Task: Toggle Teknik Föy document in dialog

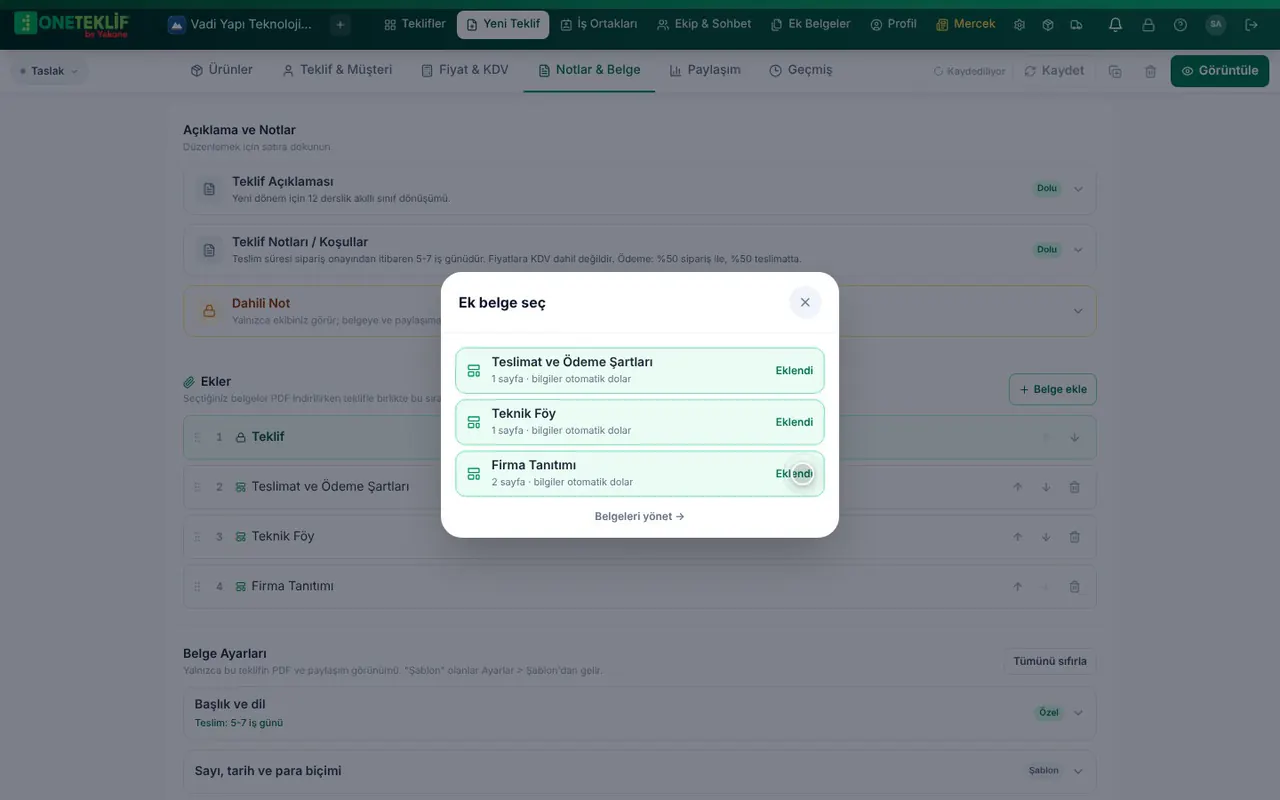Action: pyautogui.click(x=640, y=422)
